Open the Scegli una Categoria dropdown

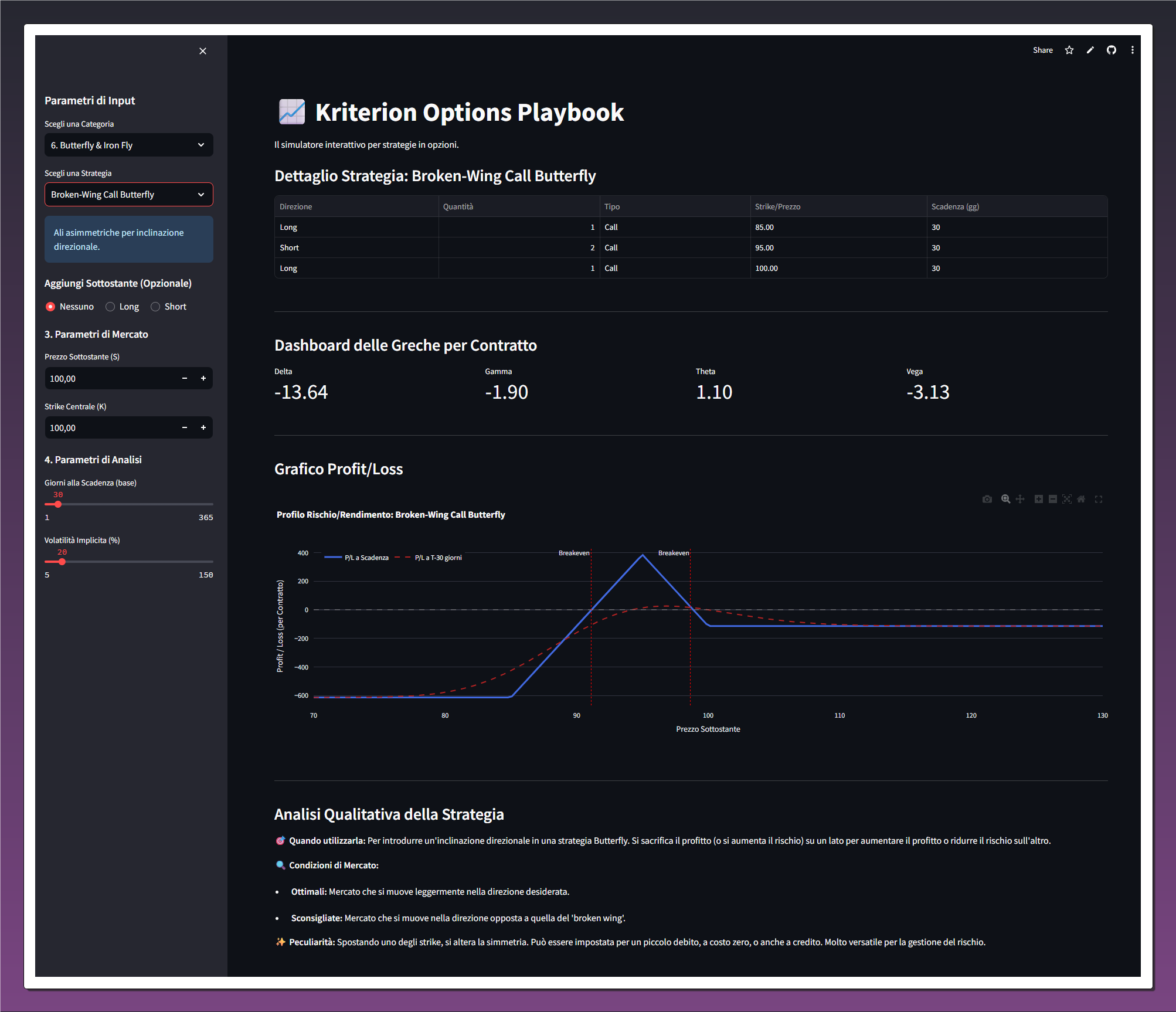[128, 145]
